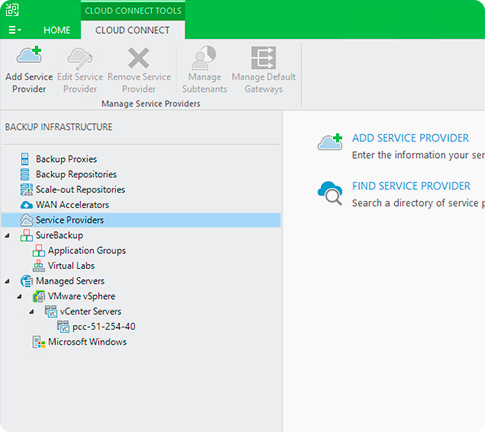
Task: Open the Manage Subtenants tool
Action: tap(204, 70)
